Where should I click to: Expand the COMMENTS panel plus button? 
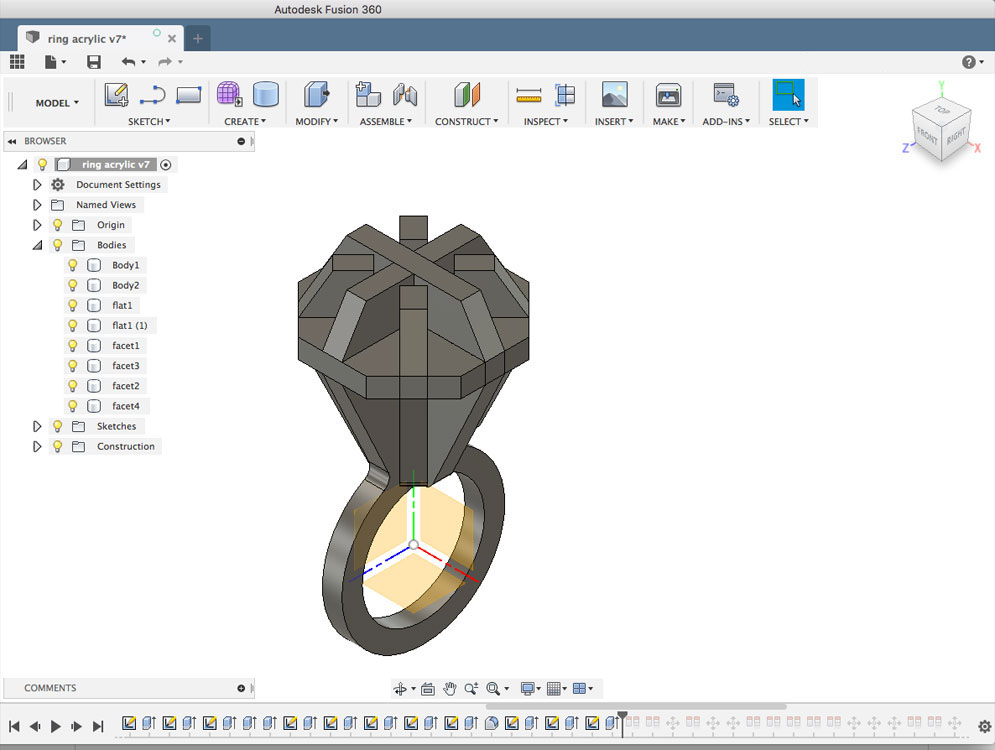241,688
